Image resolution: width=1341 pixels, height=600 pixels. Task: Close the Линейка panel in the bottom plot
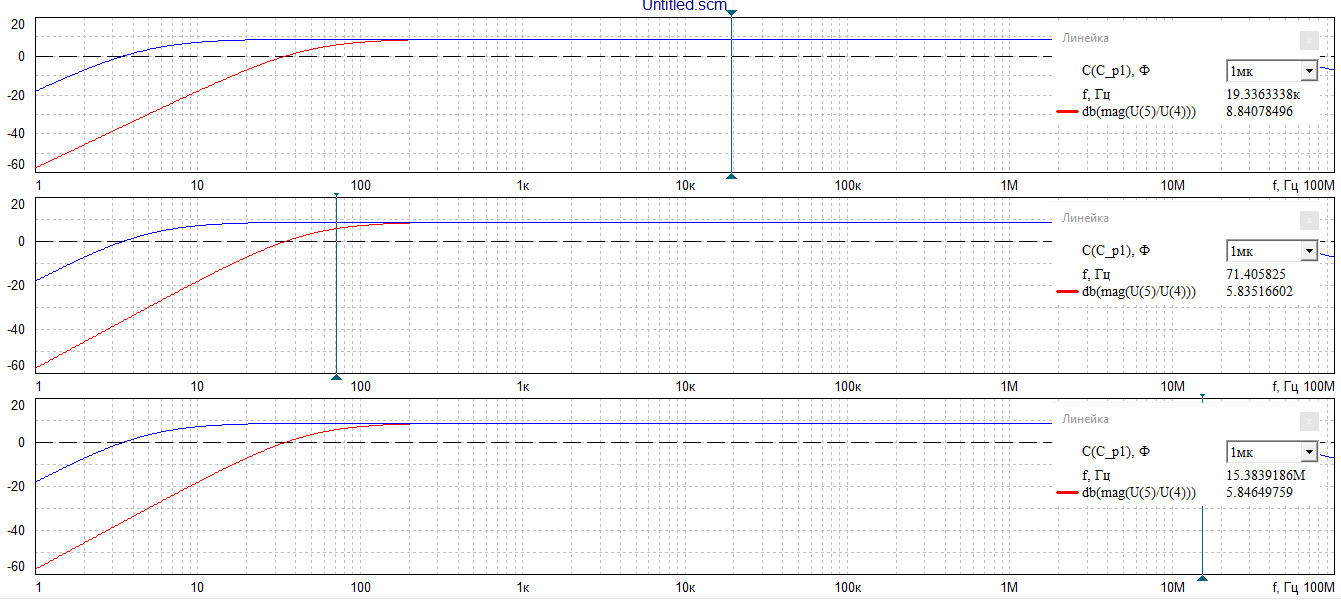click(x=1309, y=421)
